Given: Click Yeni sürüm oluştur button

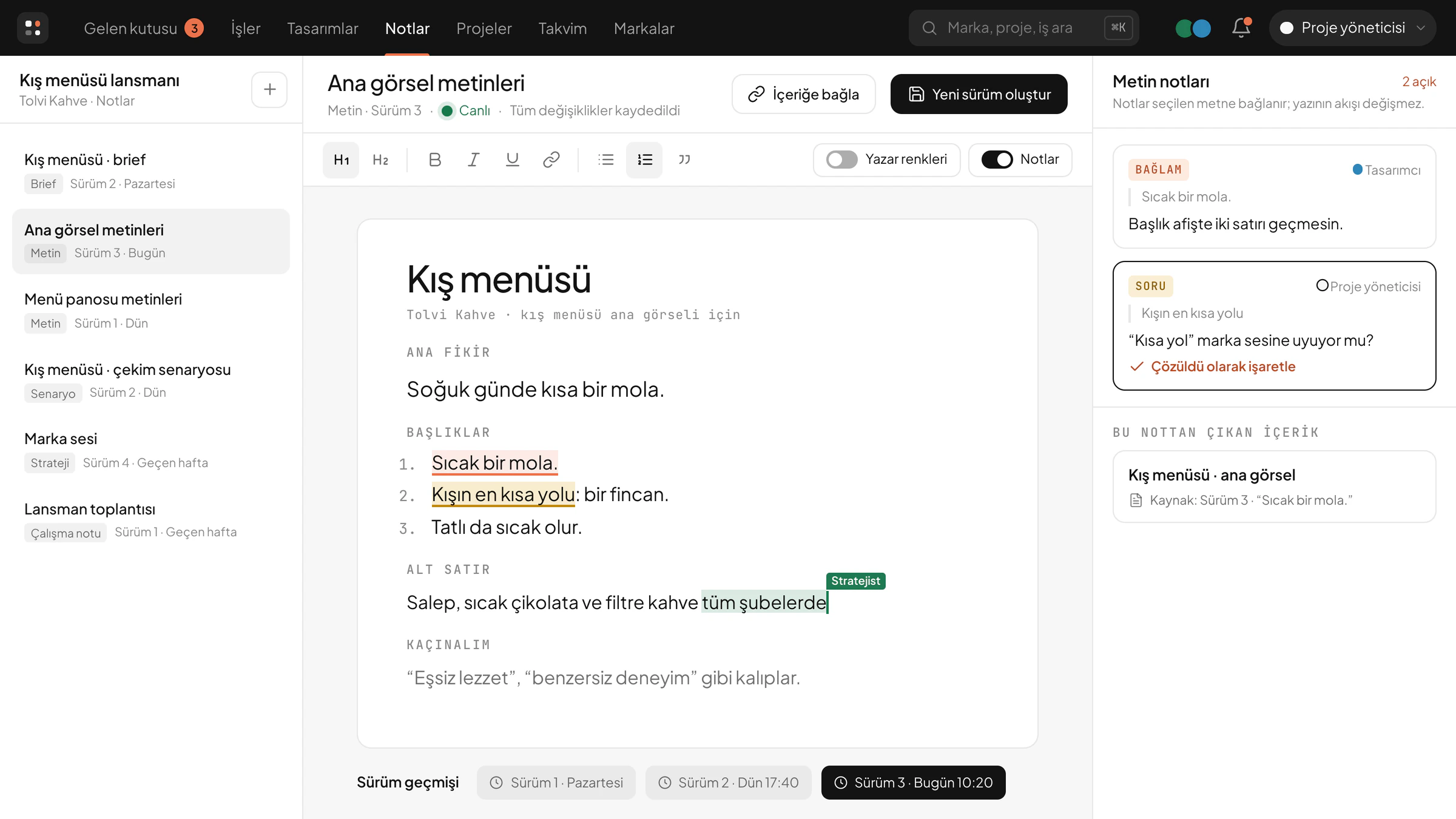Looking at the screenshot, I should pos(979,94).
